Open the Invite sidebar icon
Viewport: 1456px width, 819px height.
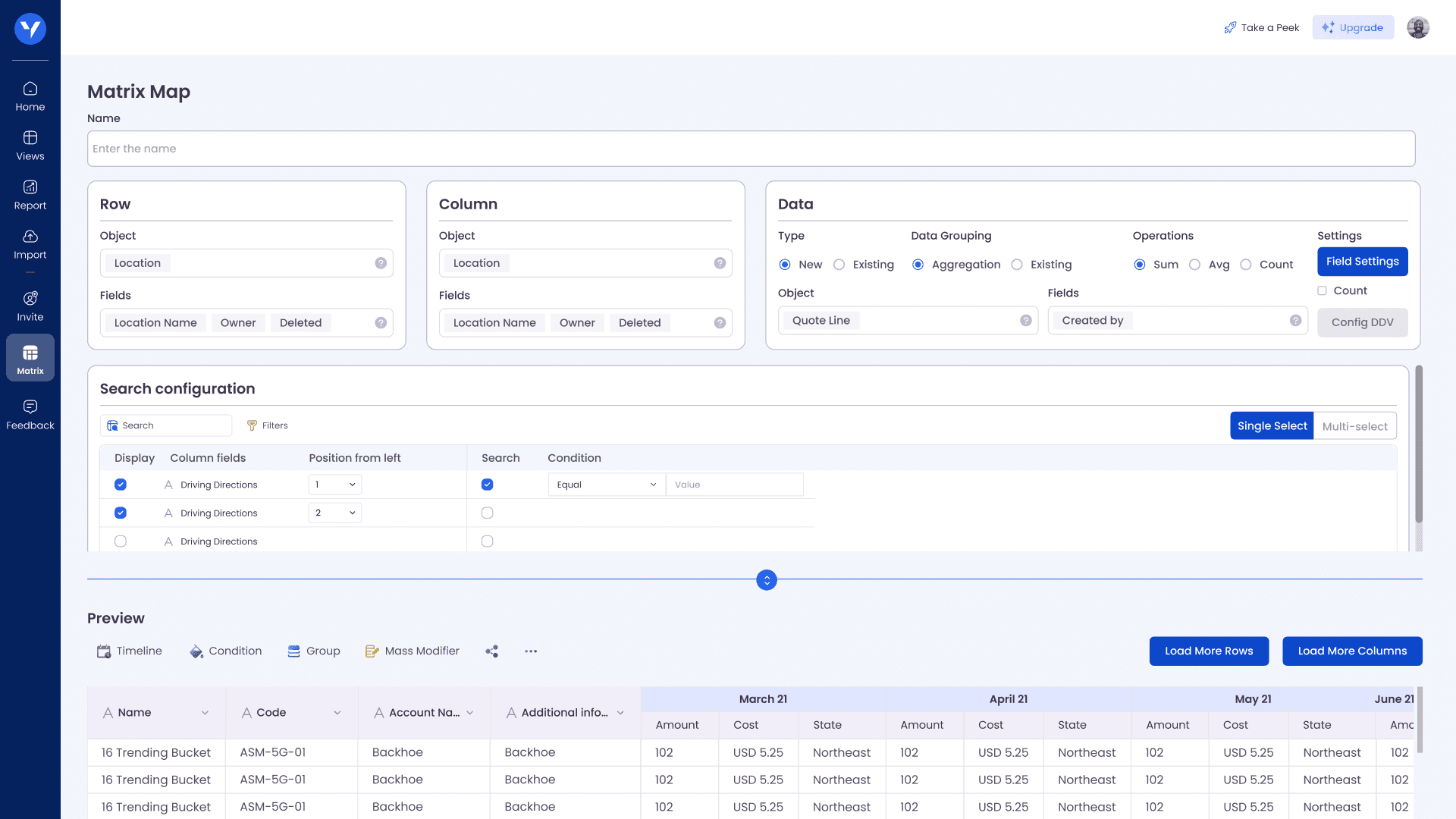(30, 306)
